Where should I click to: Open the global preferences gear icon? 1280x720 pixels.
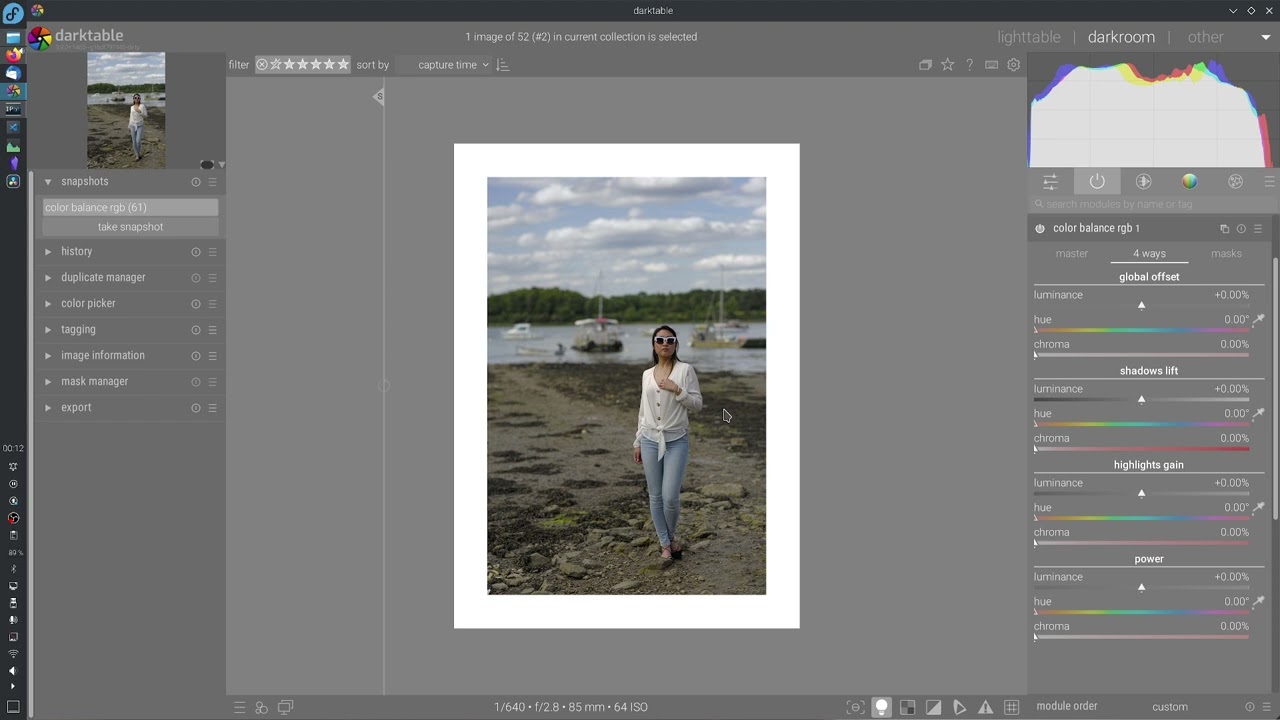(1013, 65)
